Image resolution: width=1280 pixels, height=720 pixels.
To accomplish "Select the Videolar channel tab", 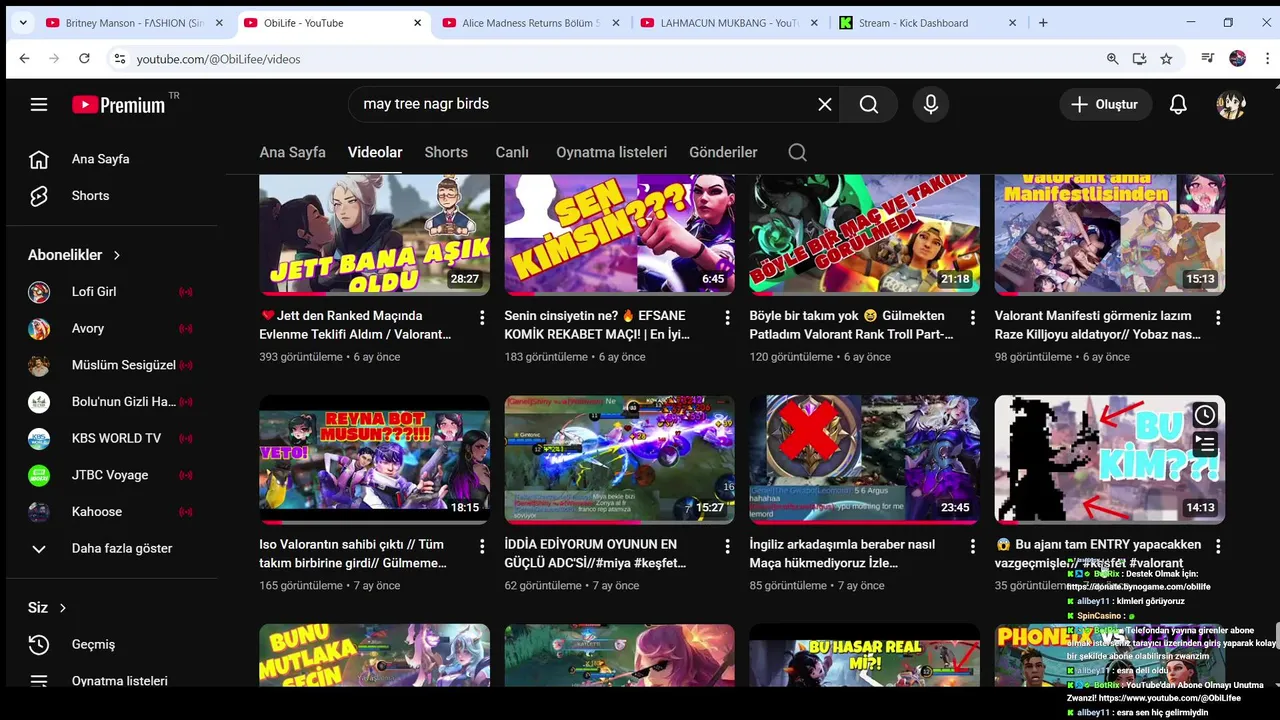I will (x=375, y=152).
